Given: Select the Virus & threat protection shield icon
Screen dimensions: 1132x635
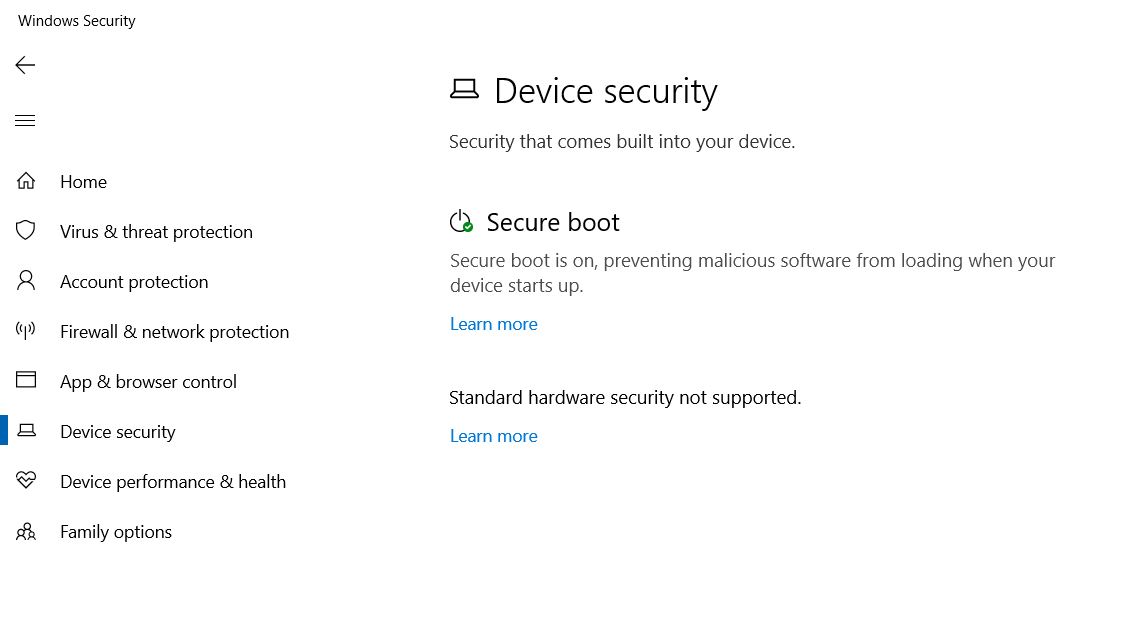Looking at the screenshot, I should point(26,231).
